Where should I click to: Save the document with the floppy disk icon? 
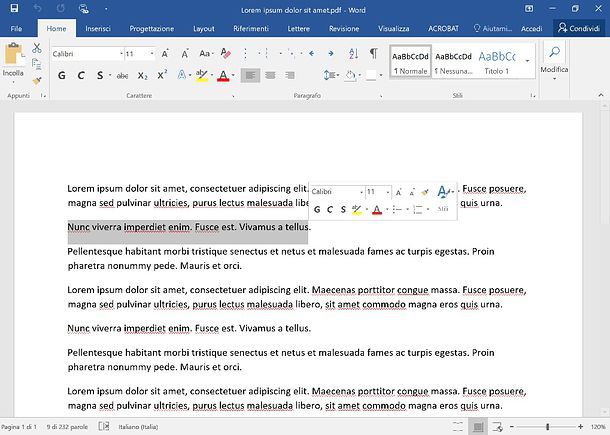click(x=14, y=8)
